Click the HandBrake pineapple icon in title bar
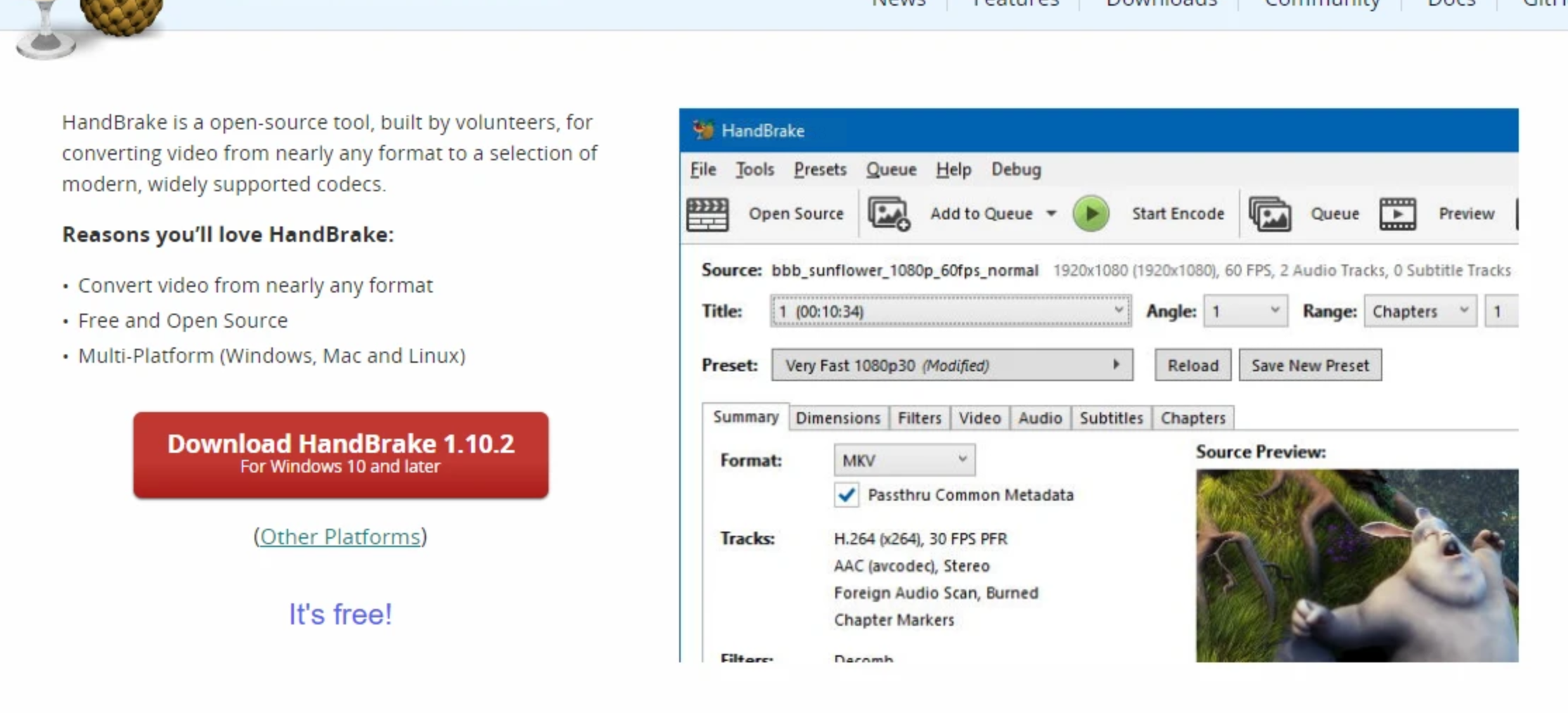 coord(702,130)
